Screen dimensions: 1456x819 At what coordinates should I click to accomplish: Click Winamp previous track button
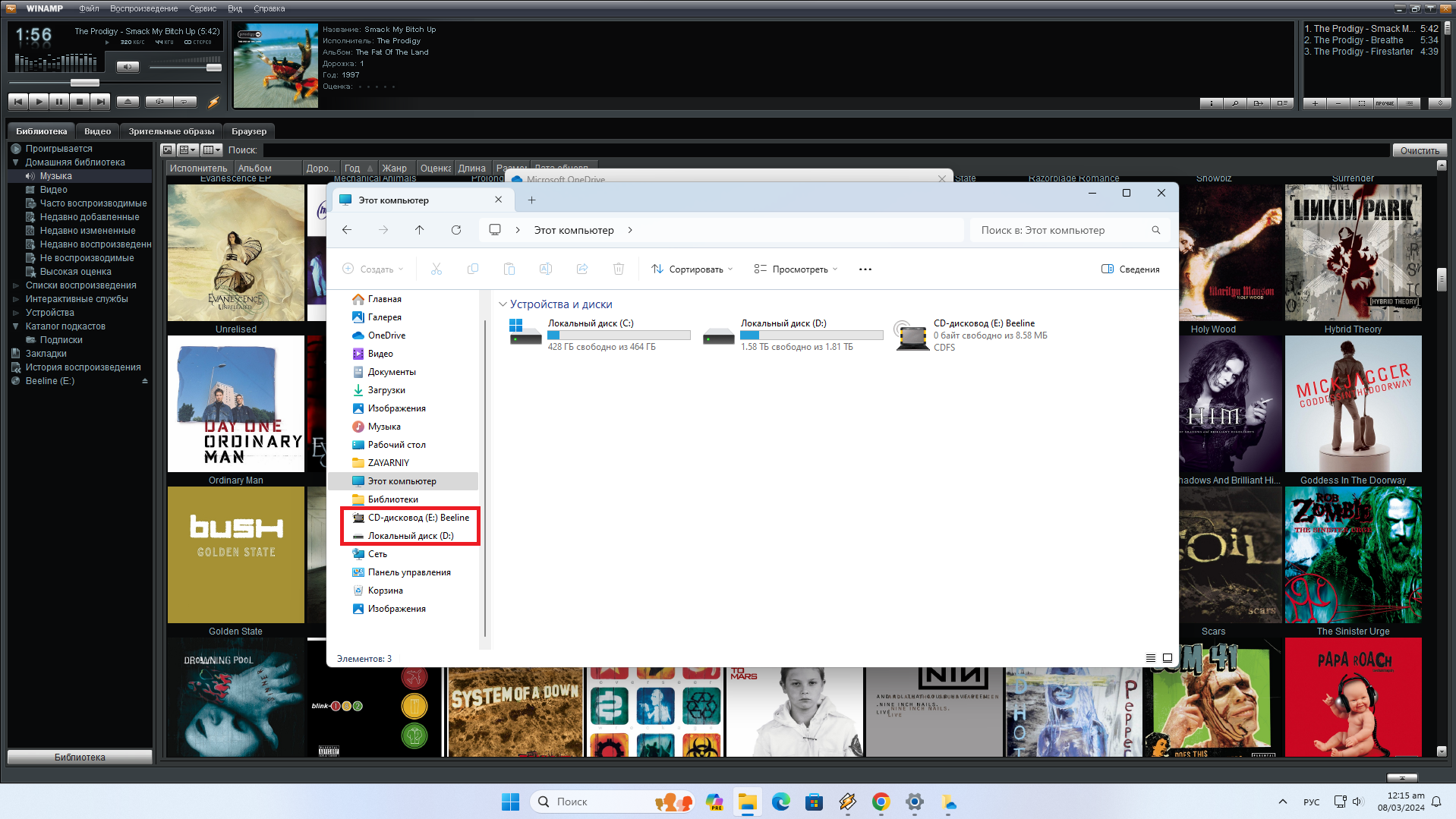(x=18, y=101)
